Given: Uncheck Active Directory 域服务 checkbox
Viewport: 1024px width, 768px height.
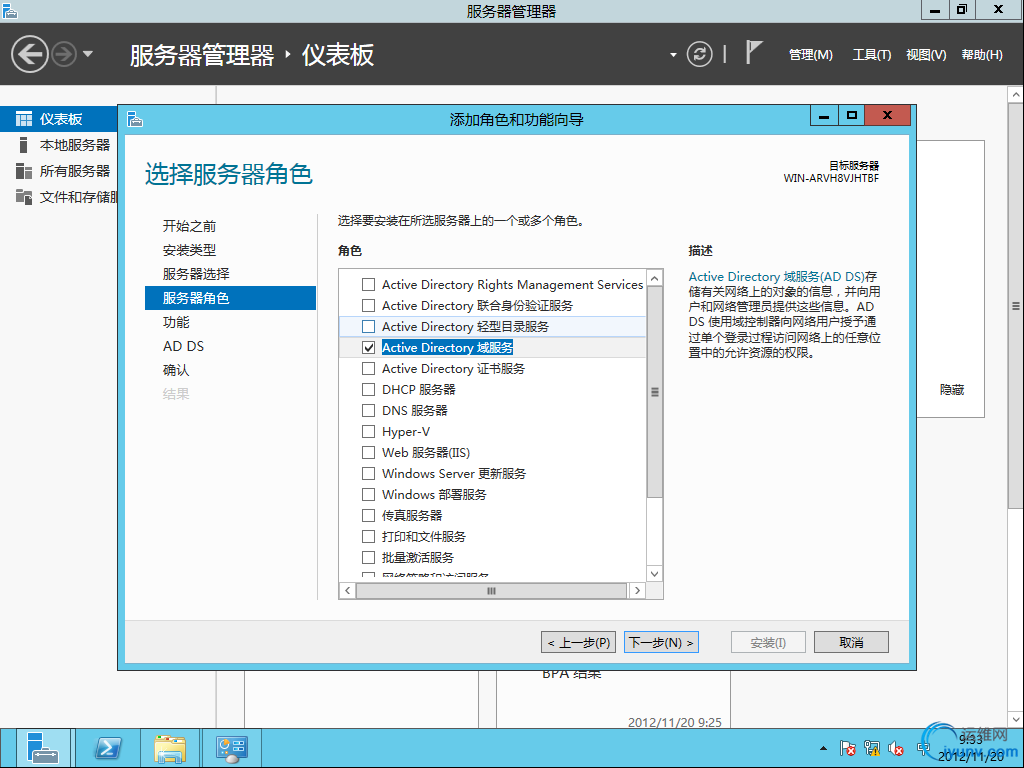Looking at the screenshot, I should 368,347.
